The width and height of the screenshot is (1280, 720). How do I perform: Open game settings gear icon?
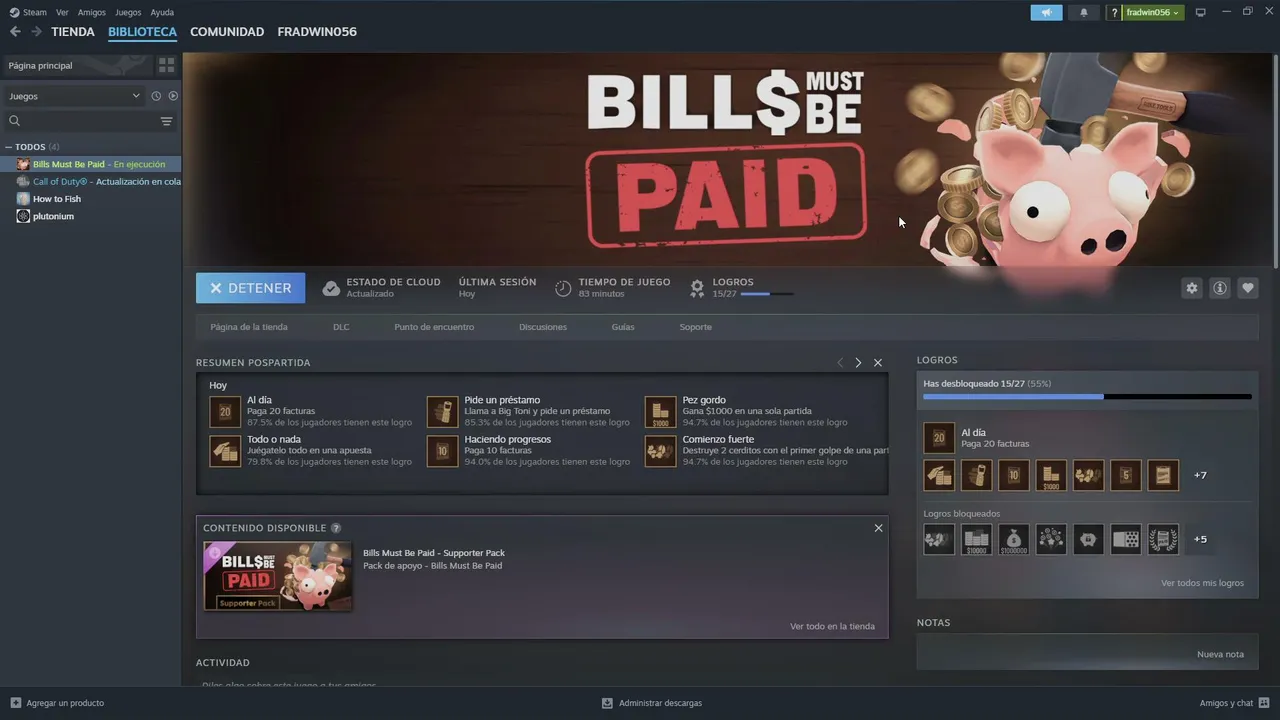tap(1191, 288)
